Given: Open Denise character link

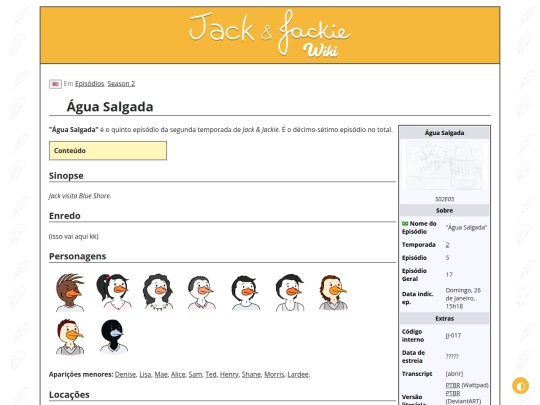Looking at the screenshot, I should [125, 374].
